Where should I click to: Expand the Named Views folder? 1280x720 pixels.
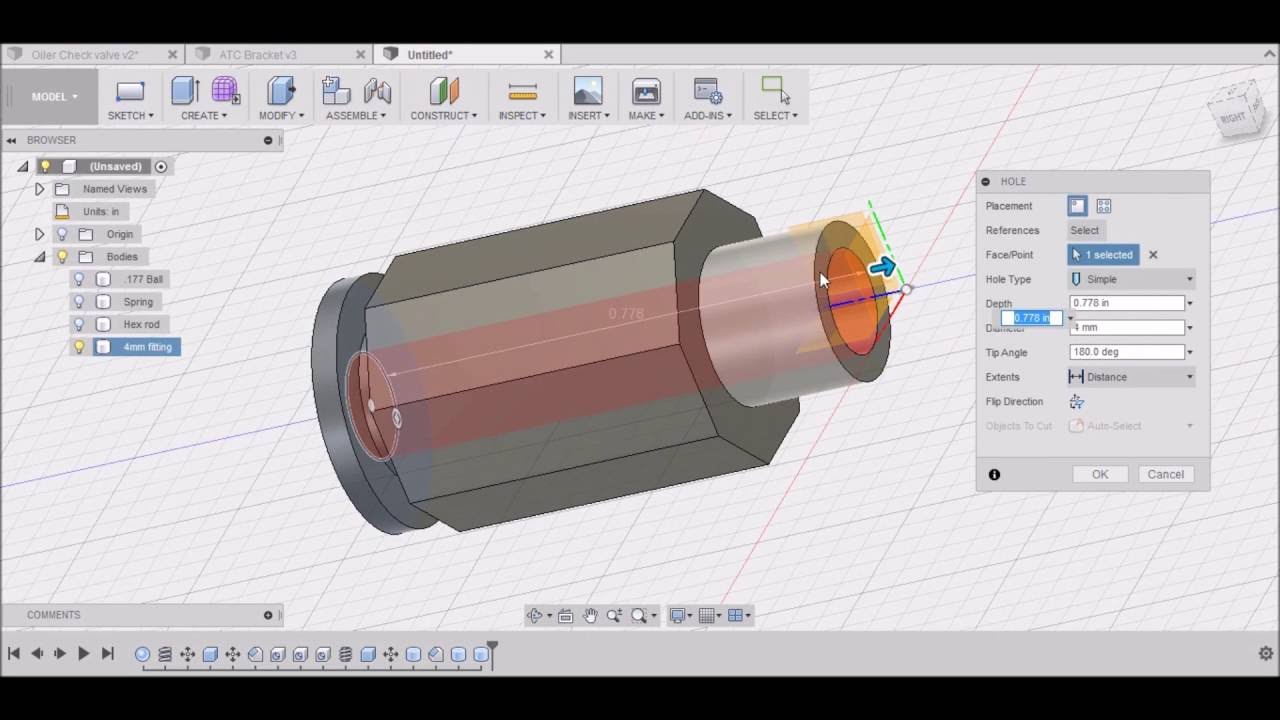pyautogui.click(x=39, y=189)
